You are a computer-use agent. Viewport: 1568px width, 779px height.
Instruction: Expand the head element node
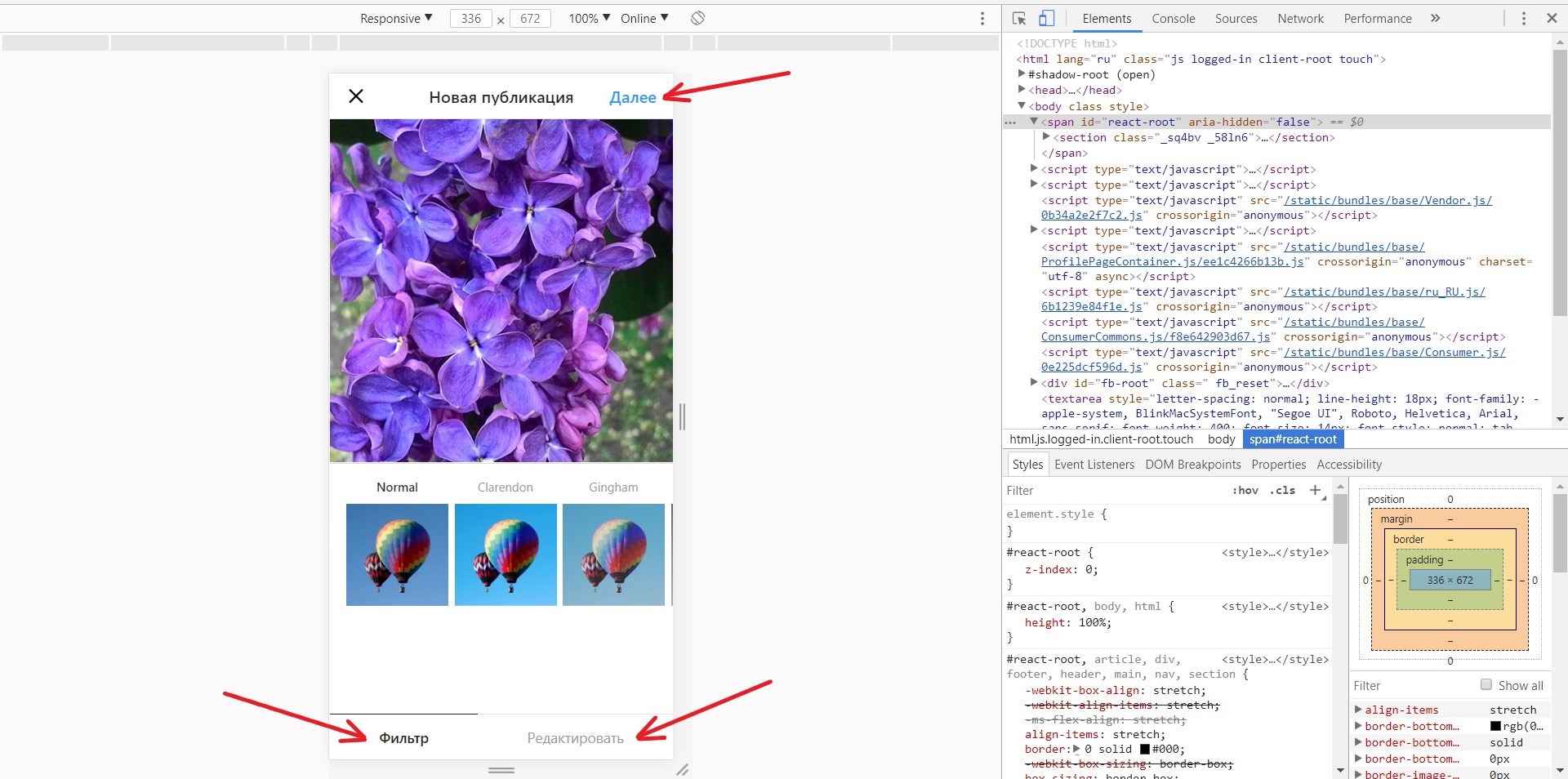pos(1022,89)
